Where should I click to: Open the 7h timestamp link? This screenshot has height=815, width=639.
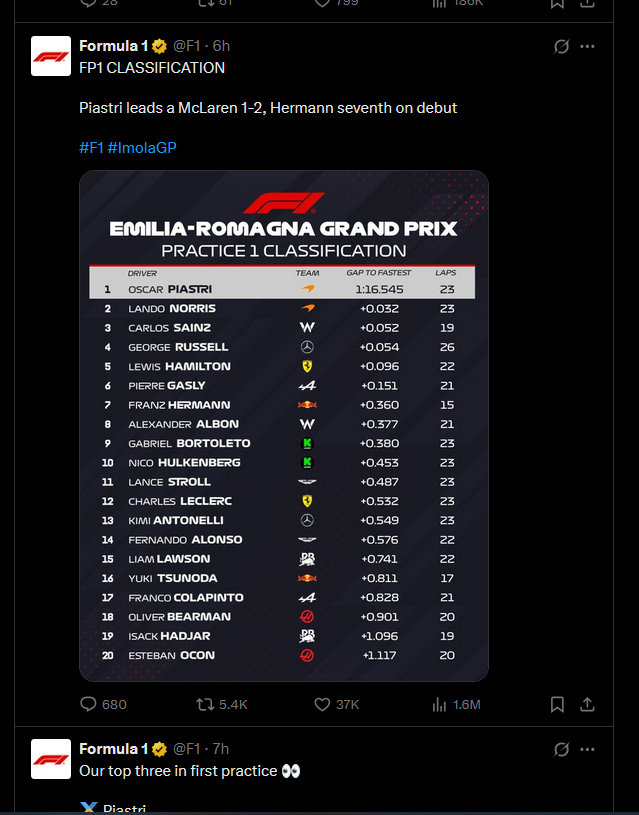click(220, 748)
